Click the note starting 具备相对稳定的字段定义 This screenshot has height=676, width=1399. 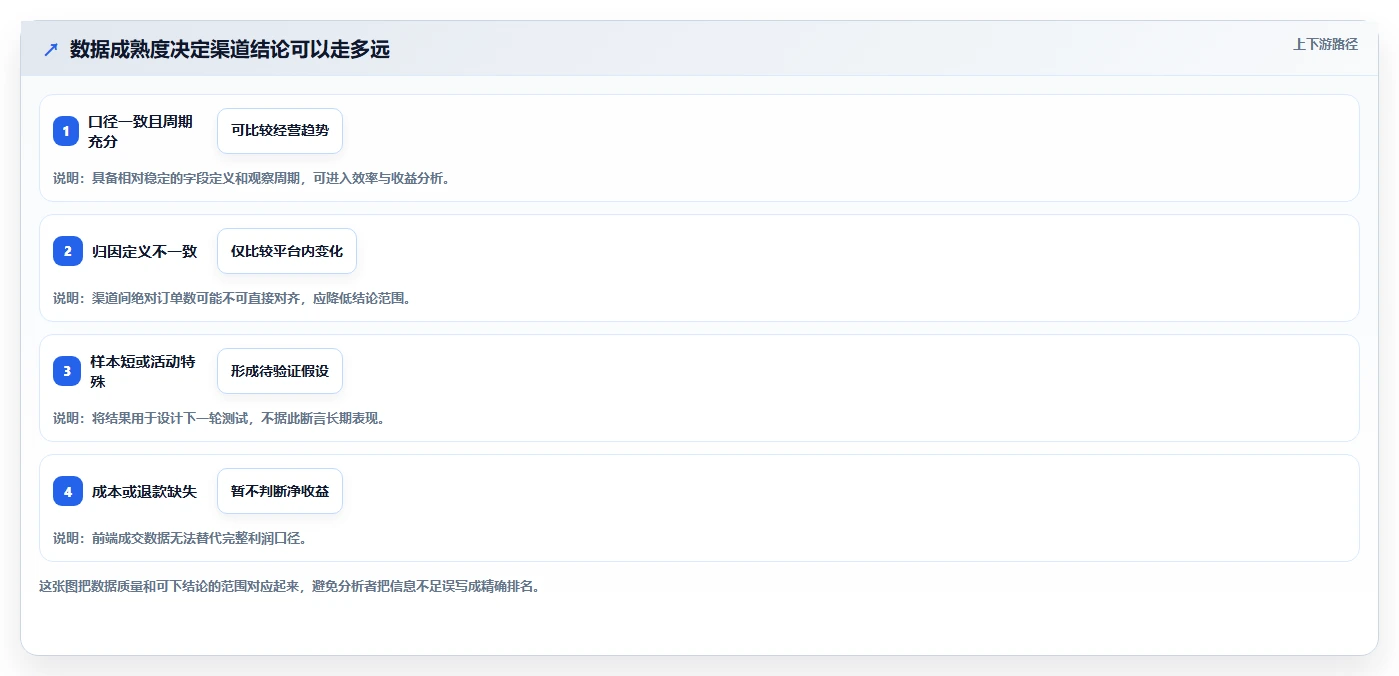point(251,178)
